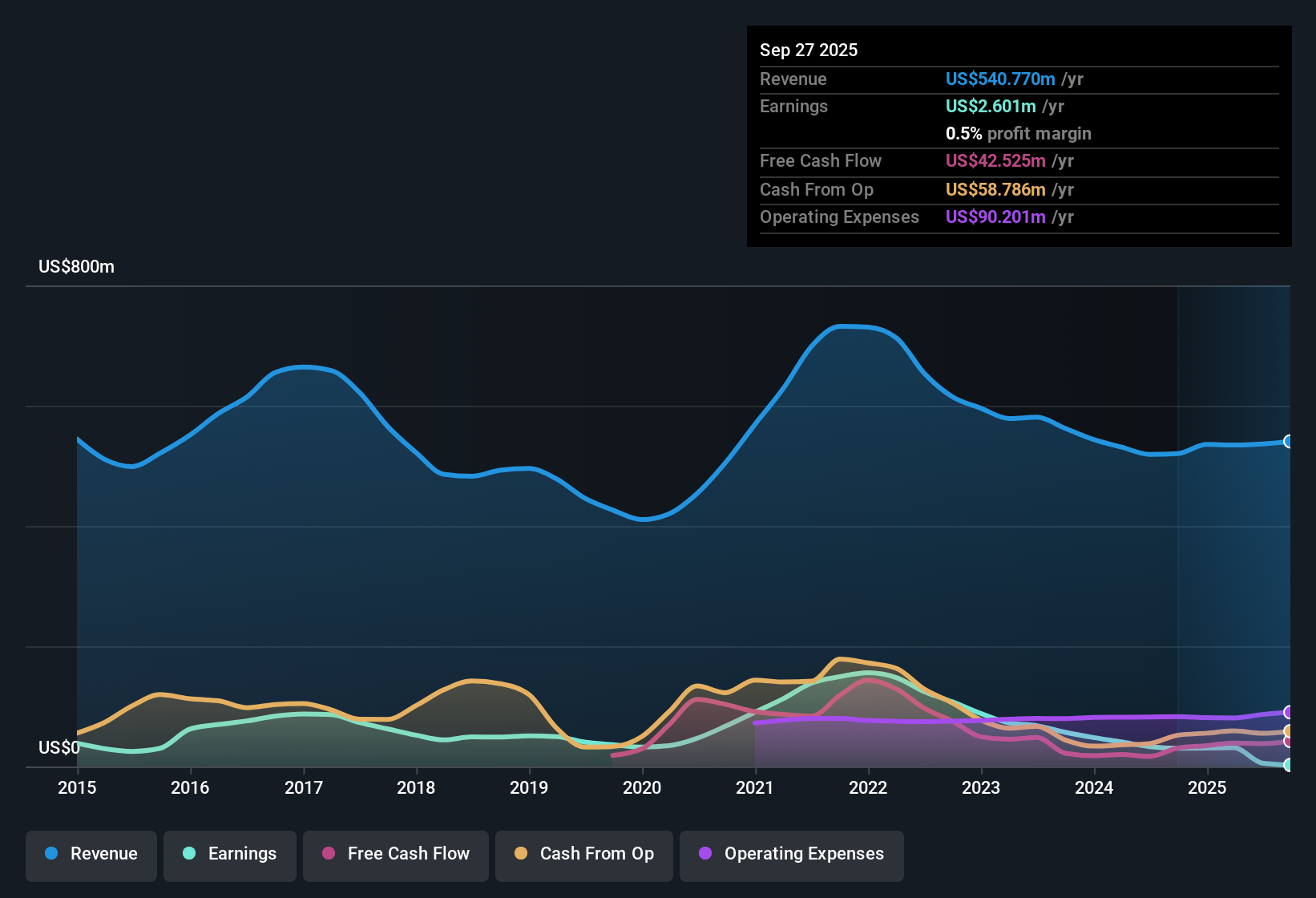Click the Sep 27 2025 tooltip header
The width and height of the screenshot is (1316, 898).
809,50
